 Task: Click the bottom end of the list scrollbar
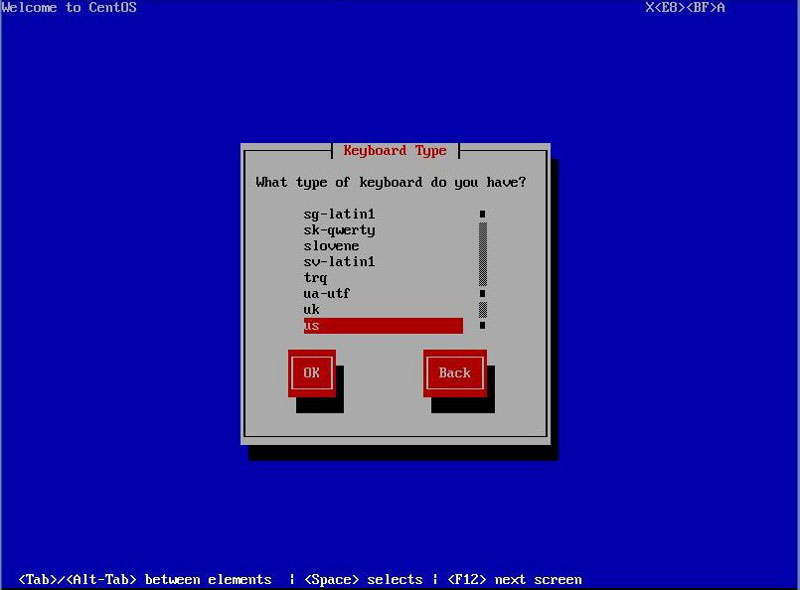coord(482,326)
